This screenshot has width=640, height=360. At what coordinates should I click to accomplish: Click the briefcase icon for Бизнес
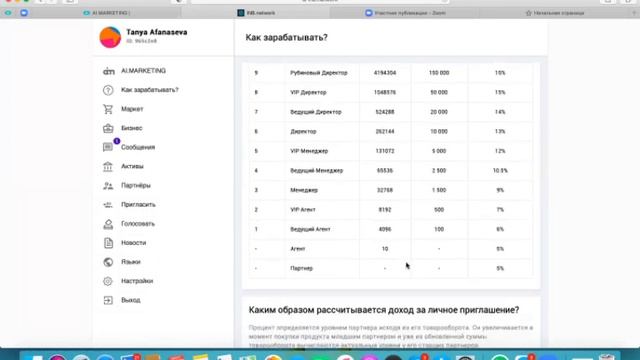(108, 128)
